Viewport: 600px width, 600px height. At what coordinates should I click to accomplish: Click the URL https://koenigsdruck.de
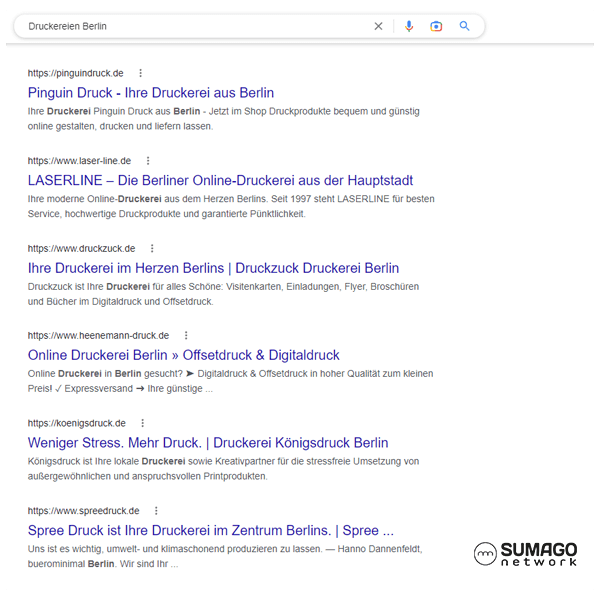tap(77, 423)
